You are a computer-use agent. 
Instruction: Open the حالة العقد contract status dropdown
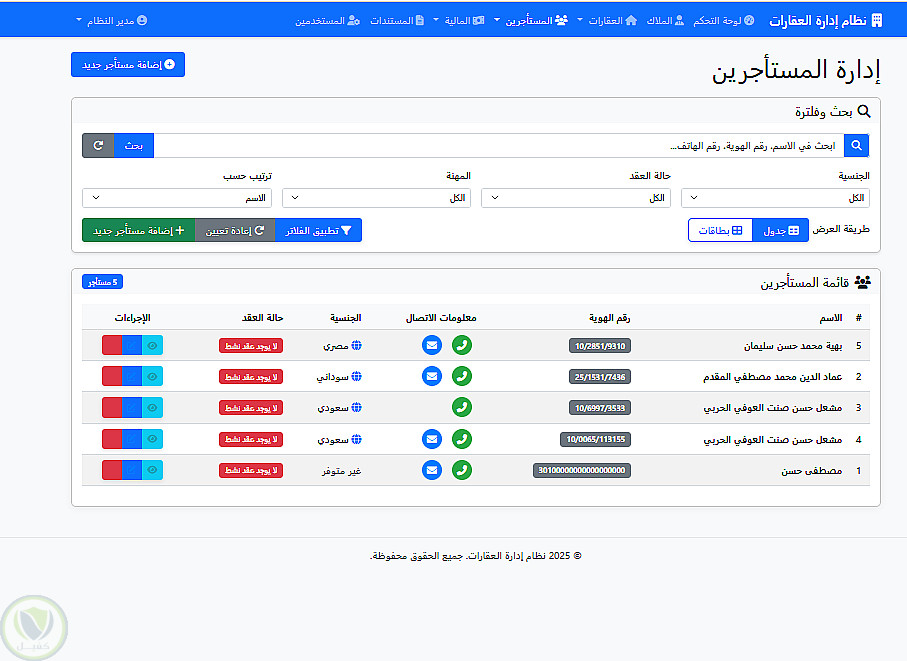[x=576, y=198]
